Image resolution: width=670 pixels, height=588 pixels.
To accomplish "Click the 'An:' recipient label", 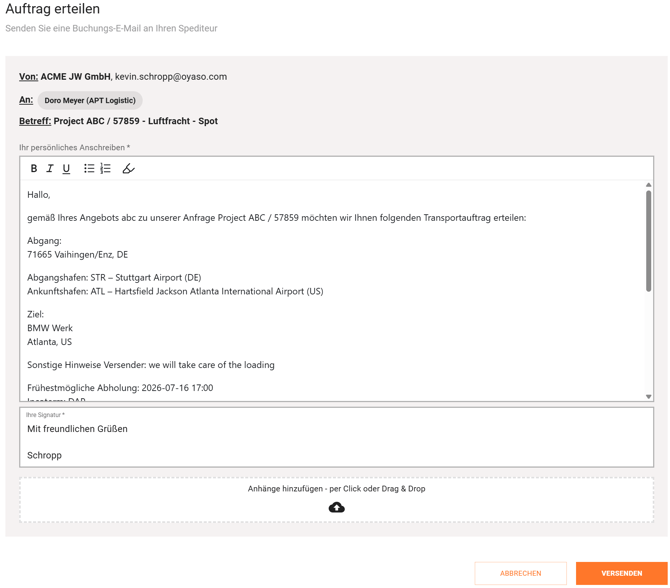I will pos(26,100).
